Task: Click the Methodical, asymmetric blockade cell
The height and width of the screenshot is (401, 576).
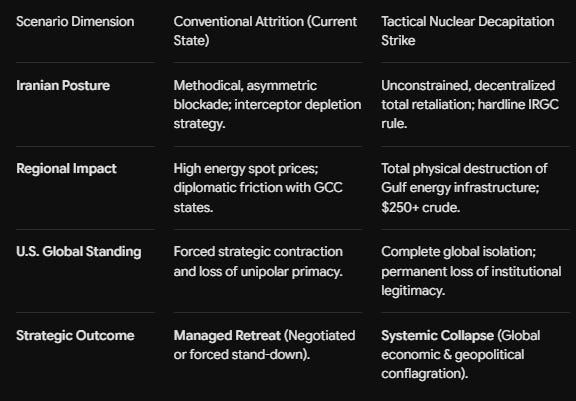Action: coord(267,104)
